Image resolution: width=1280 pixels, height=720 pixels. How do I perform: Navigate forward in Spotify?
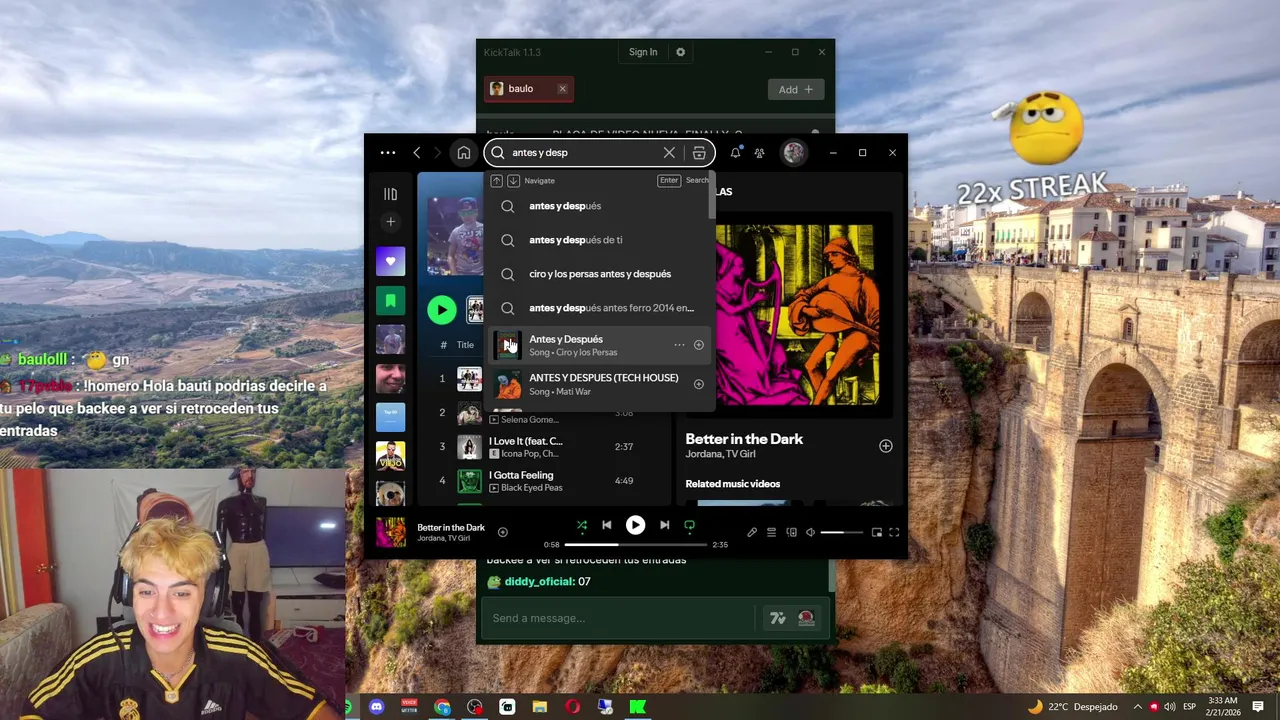coord(437,153)
